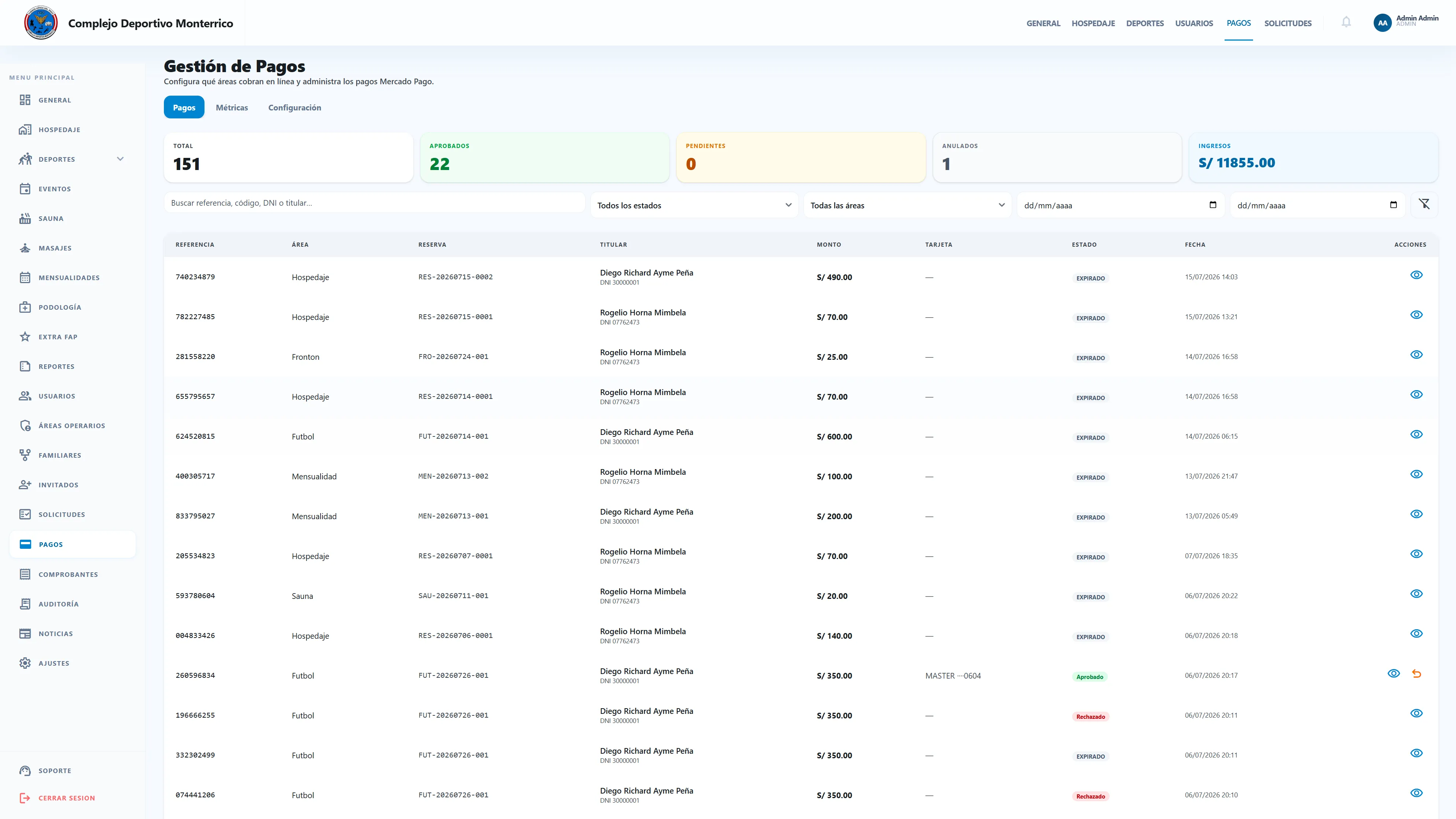Open DEPORTES in the top navigation
Viewport: 1456px width, 819px height.
click(1145, 23)
